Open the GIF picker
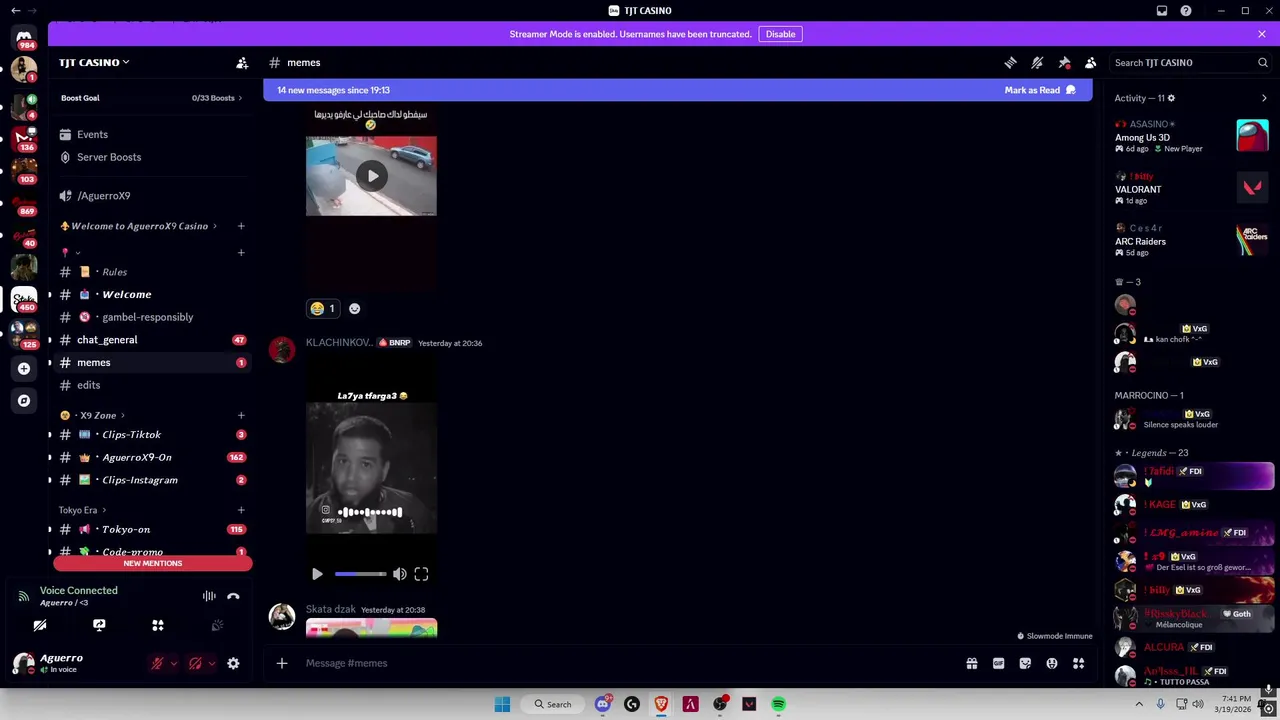Viewport: 1280px width, 720px height. (x=998, y=663)
